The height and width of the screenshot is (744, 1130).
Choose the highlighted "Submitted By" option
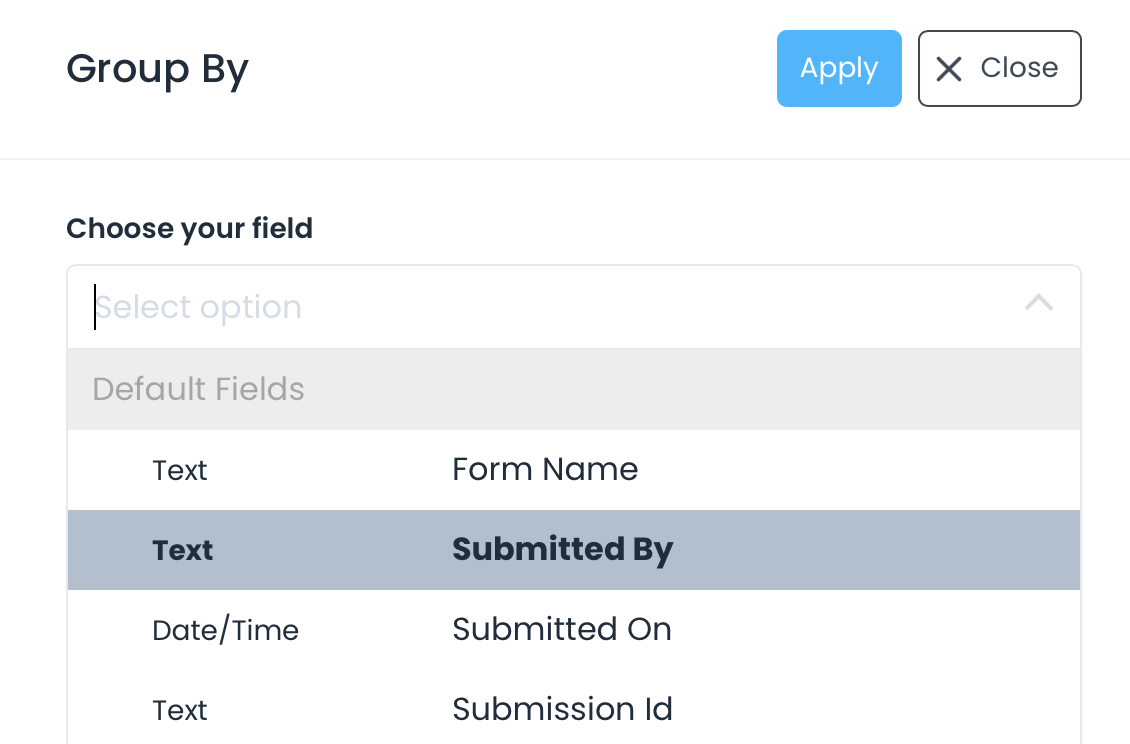pos(562,549)
